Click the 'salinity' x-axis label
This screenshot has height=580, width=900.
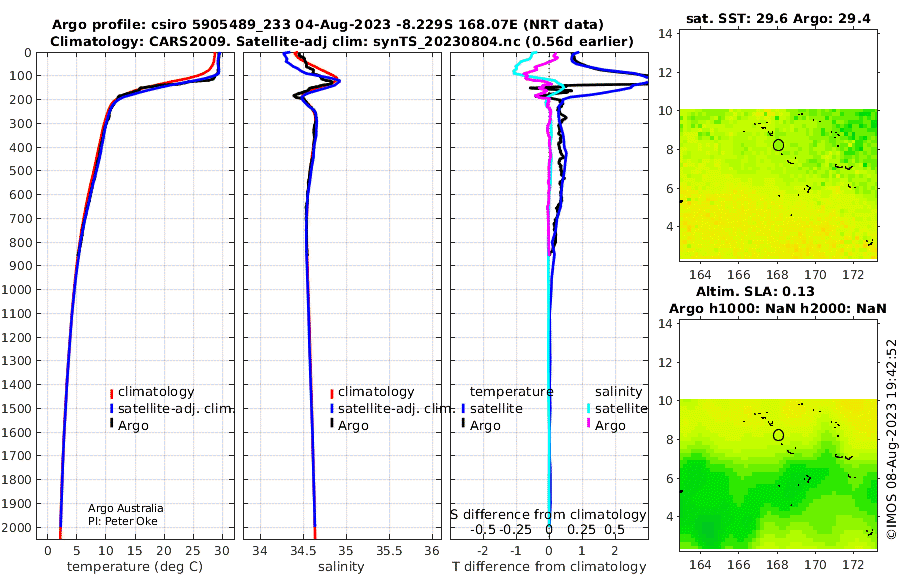(341, 567)
